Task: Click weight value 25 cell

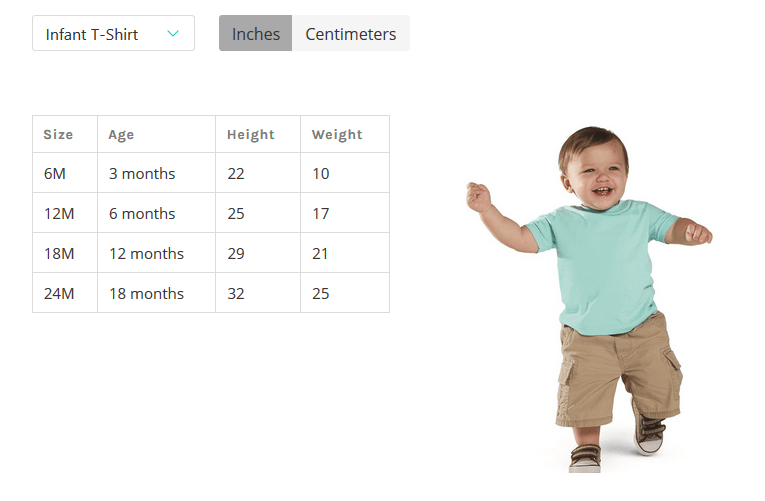Action: 320,294
